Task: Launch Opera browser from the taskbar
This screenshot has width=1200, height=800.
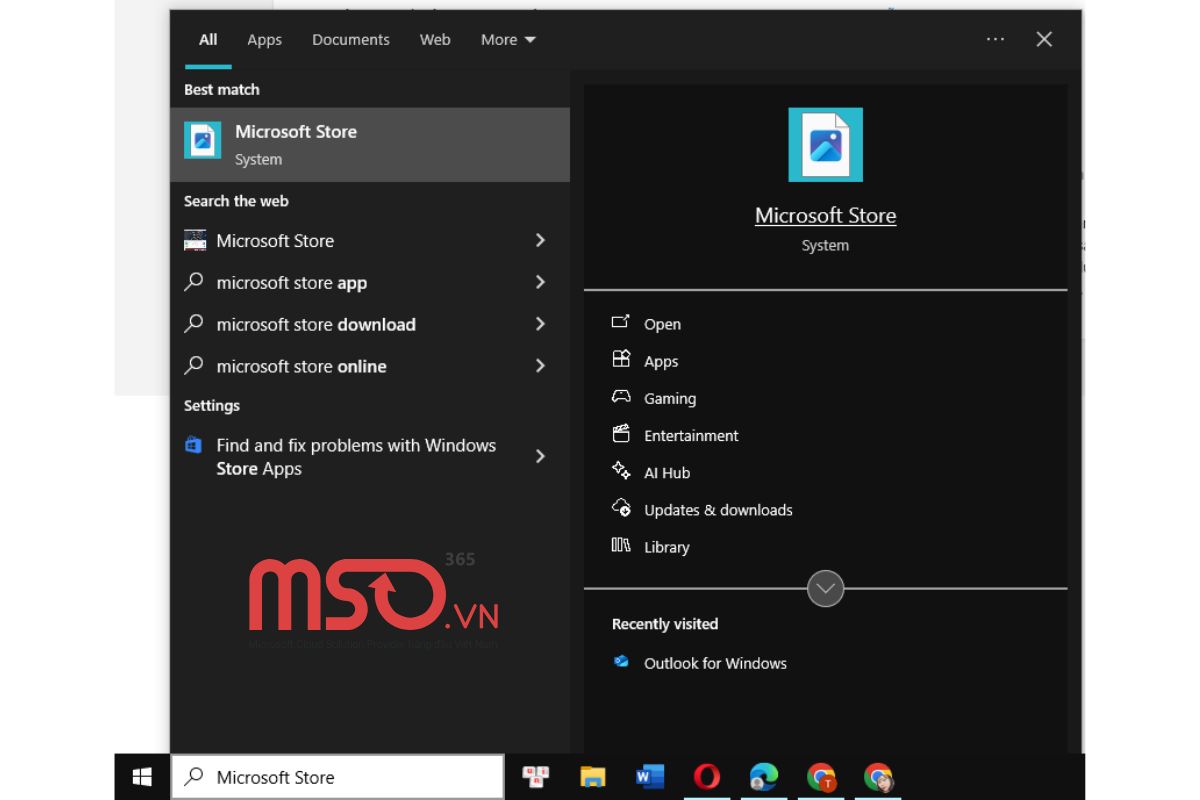Action: point(707,777)
